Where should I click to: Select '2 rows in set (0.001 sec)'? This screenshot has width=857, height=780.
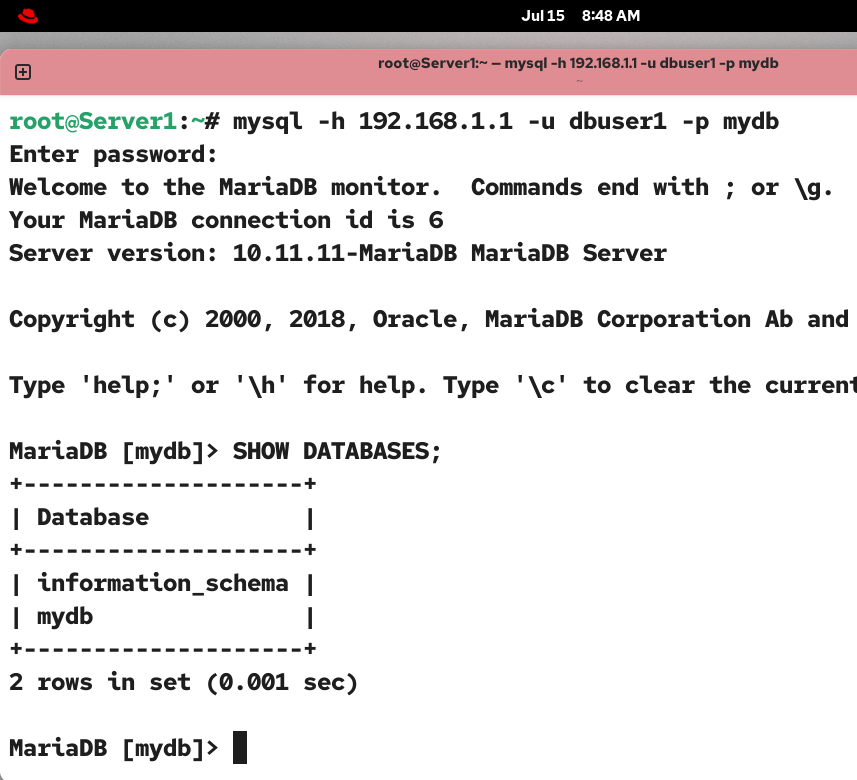point(183,682)
